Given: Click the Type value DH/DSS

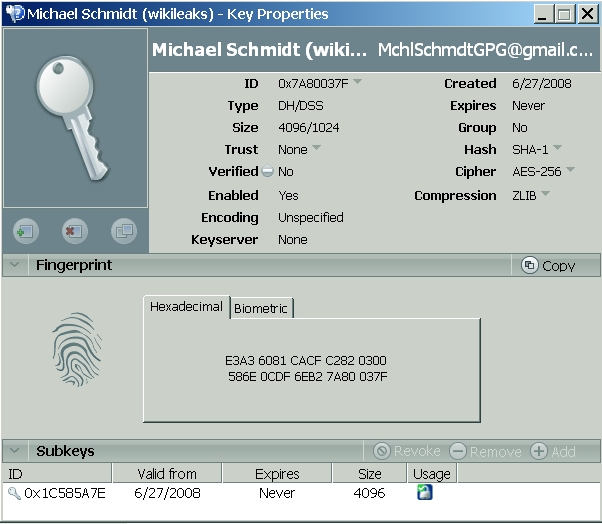Looking at the screenshot, I should point(301,105).
